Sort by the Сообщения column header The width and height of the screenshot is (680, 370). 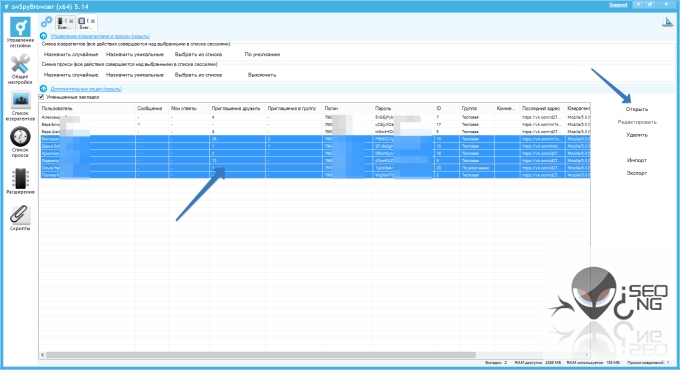point(152,108)
